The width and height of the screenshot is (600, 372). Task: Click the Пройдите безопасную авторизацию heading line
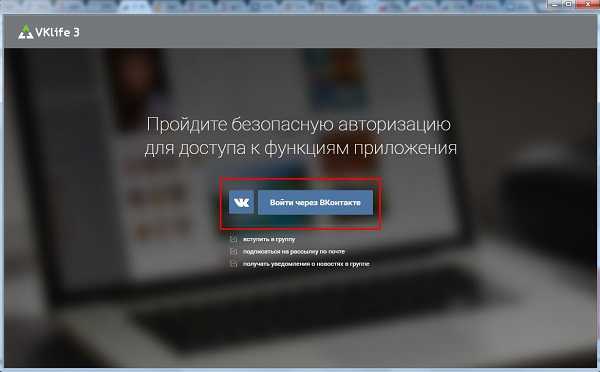click(x=298, y=124)
